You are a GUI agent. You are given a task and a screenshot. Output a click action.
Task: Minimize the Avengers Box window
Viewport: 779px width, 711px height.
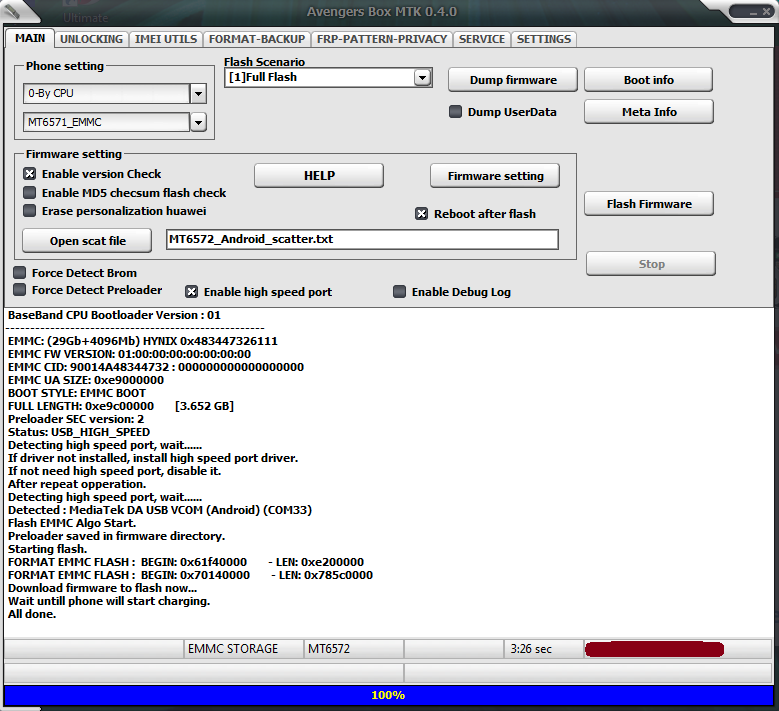click(x=753, y=12)
